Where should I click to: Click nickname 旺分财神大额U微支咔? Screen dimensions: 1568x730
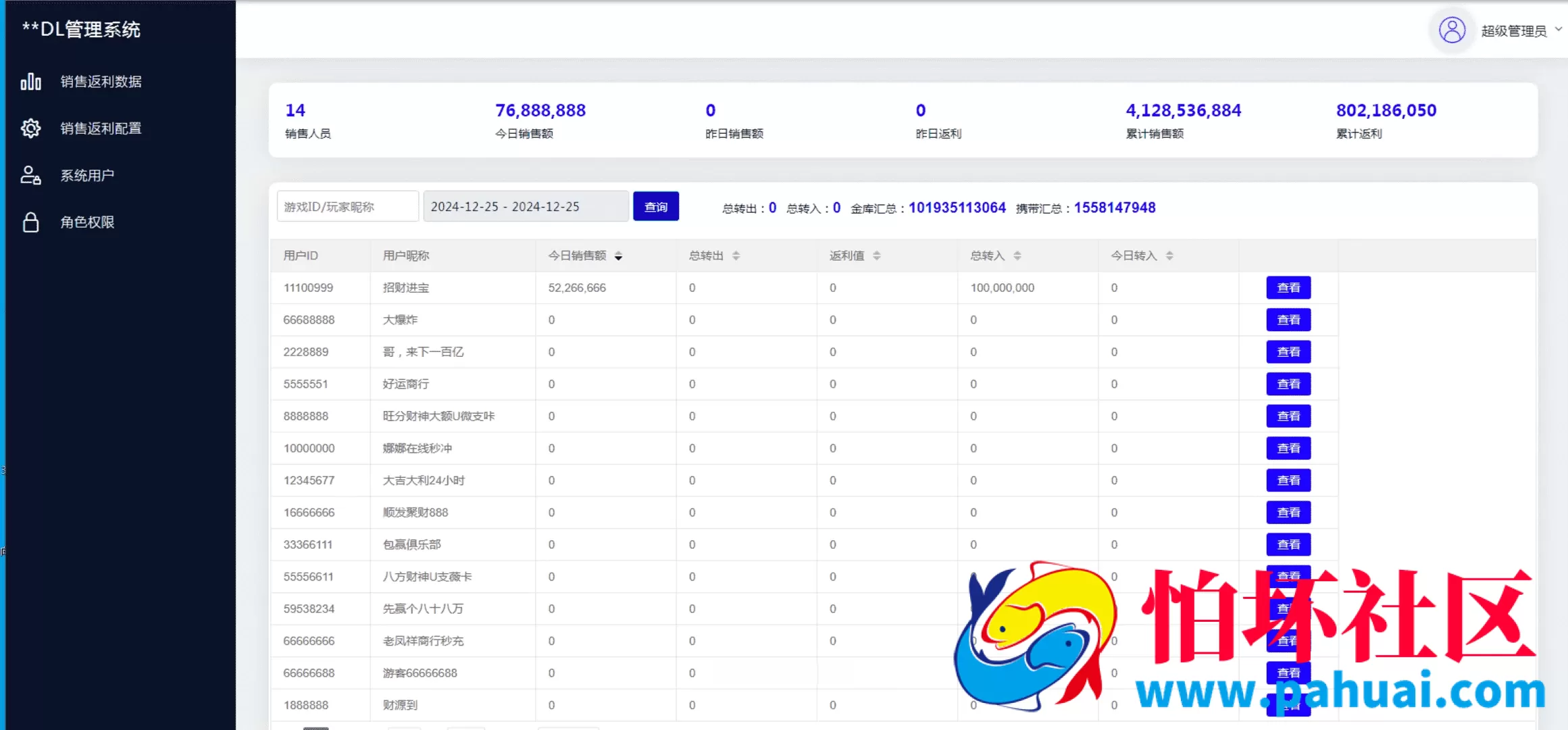tap(438, 416)
